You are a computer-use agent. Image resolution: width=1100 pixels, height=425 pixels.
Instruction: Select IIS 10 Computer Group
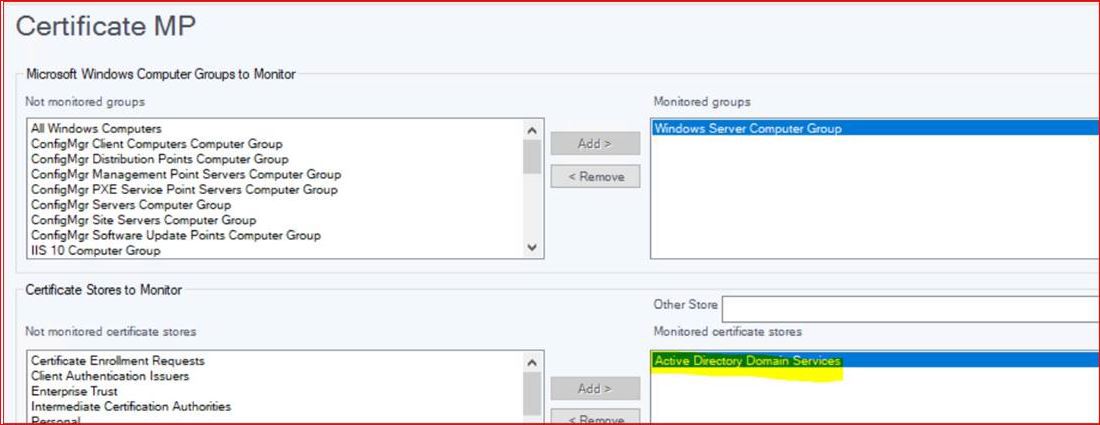click(x=95, y=250)
